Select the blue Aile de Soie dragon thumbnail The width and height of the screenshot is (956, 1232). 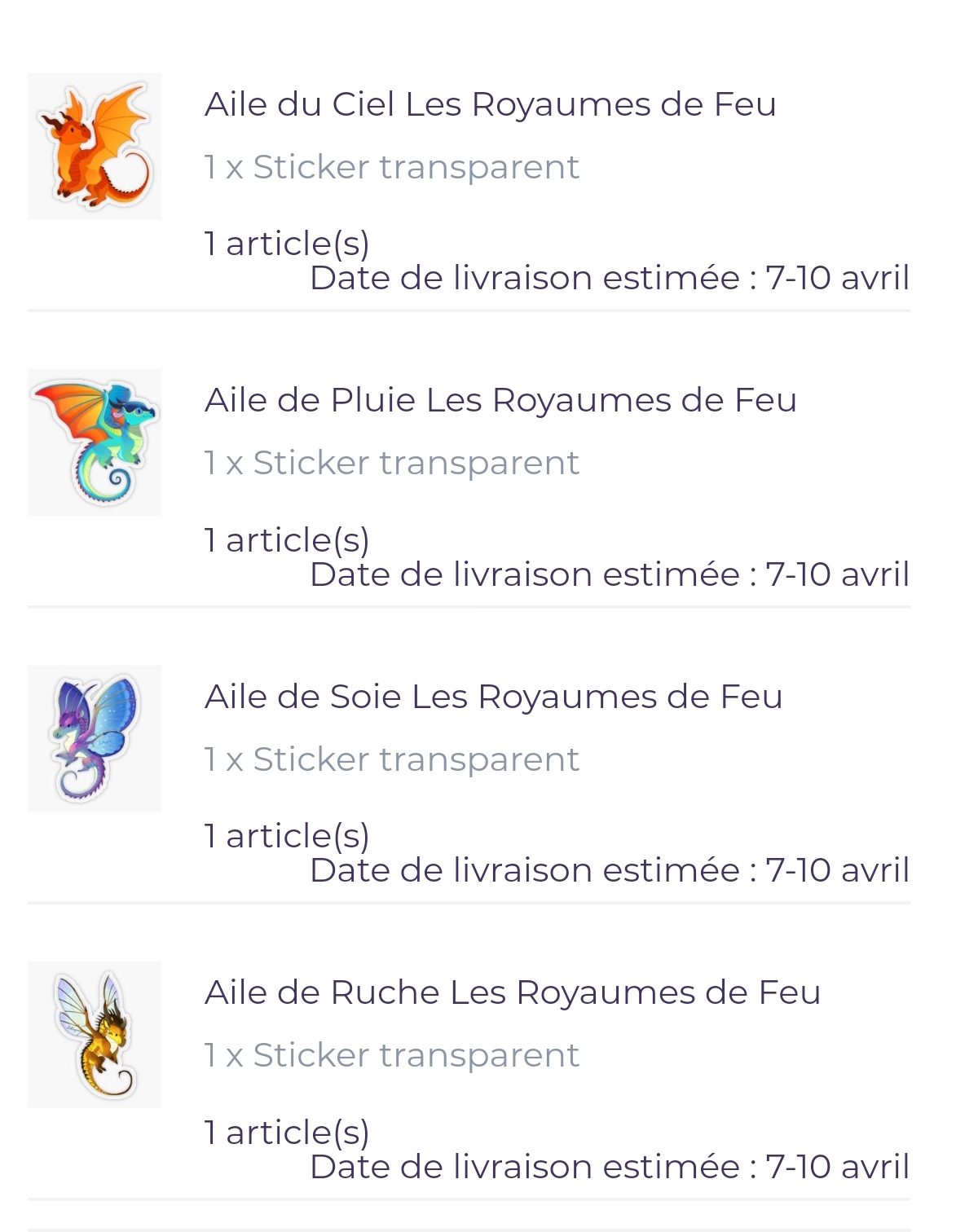[95, 738]
